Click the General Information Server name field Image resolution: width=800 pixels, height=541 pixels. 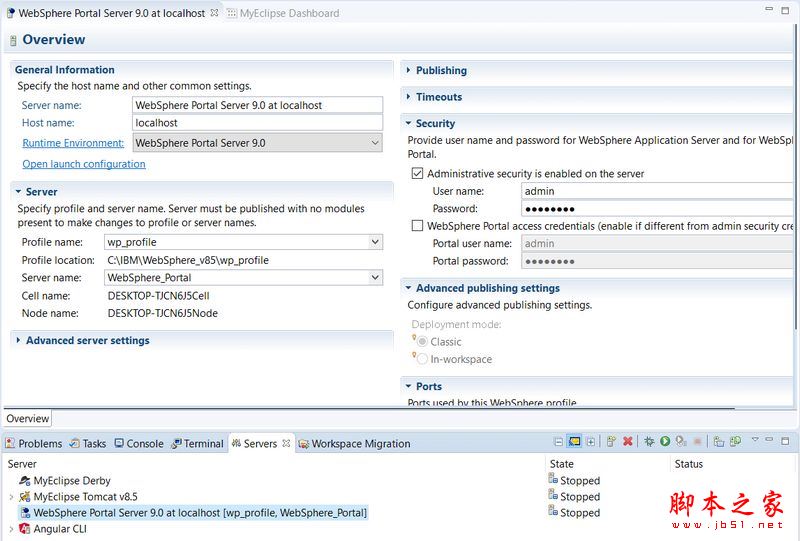pos(257,105)
